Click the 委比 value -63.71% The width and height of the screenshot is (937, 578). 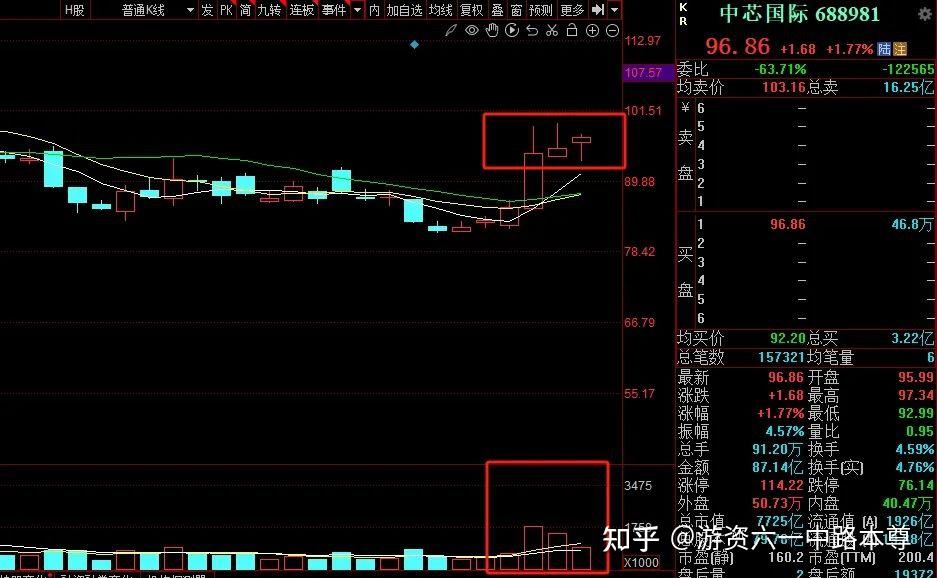pos(780,69)
